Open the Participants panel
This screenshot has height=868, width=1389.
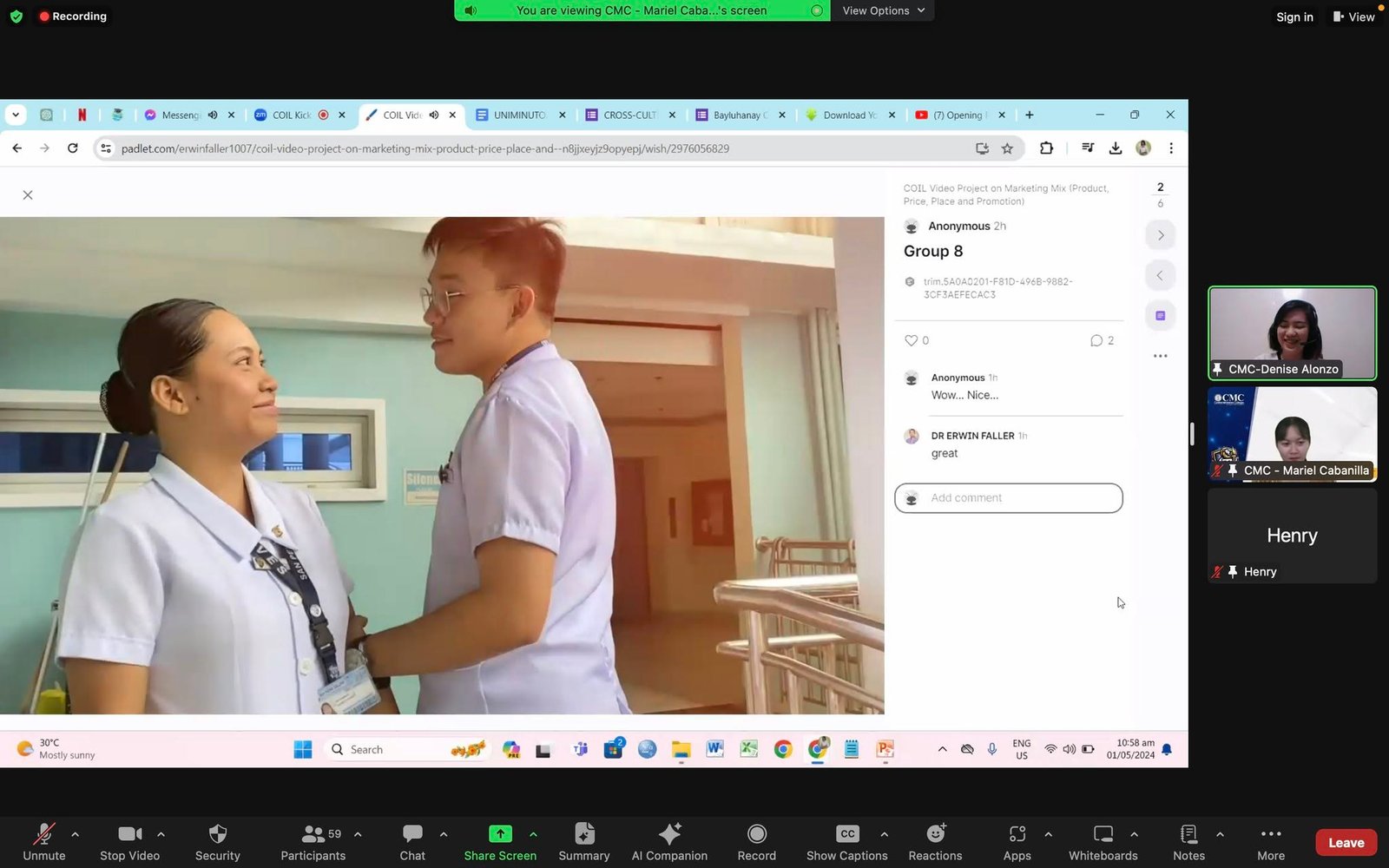click(x=313, y=842)
